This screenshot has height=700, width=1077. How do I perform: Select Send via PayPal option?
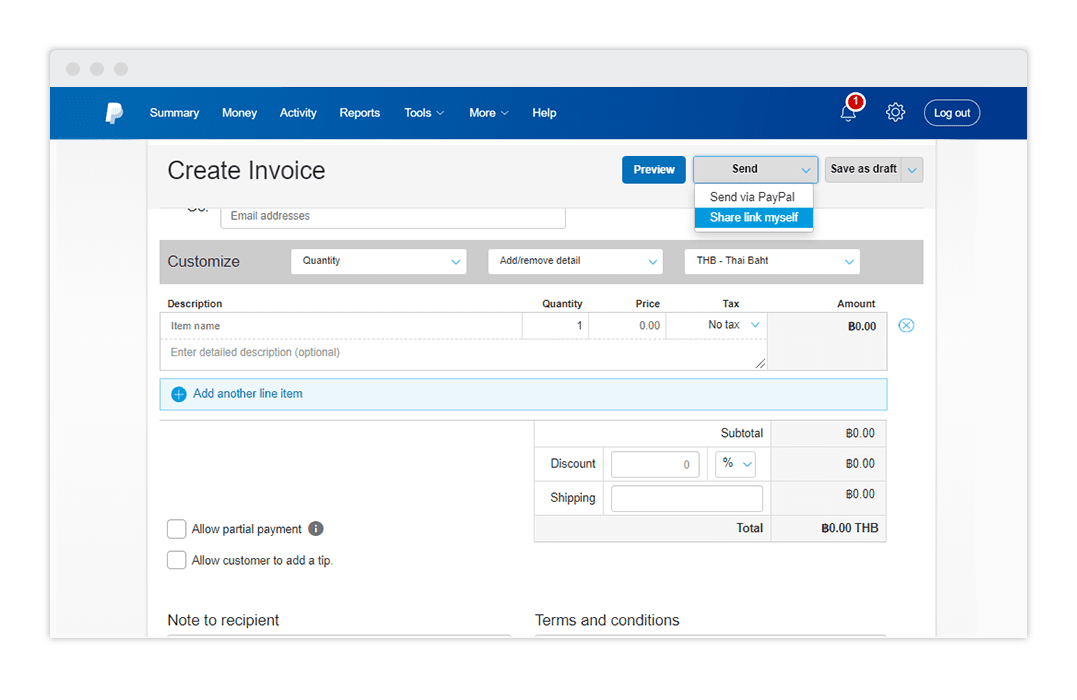[x=753, y=197]
